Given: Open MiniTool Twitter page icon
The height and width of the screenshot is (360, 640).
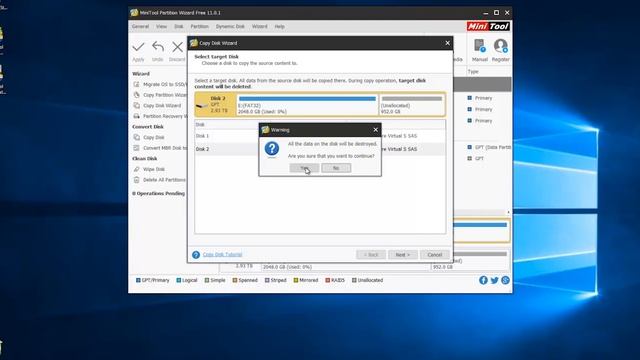Looking at the screenshot, I should click(x=494, y=280).
